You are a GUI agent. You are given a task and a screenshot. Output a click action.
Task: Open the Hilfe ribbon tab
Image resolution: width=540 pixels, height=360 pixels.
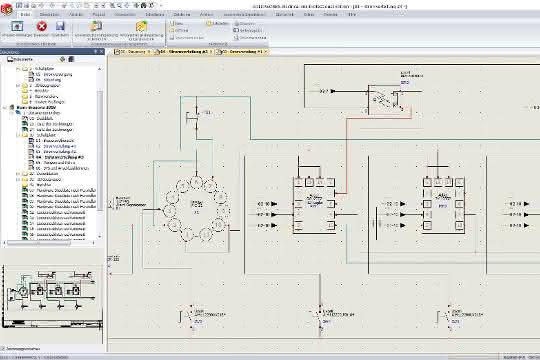point(352,14)
